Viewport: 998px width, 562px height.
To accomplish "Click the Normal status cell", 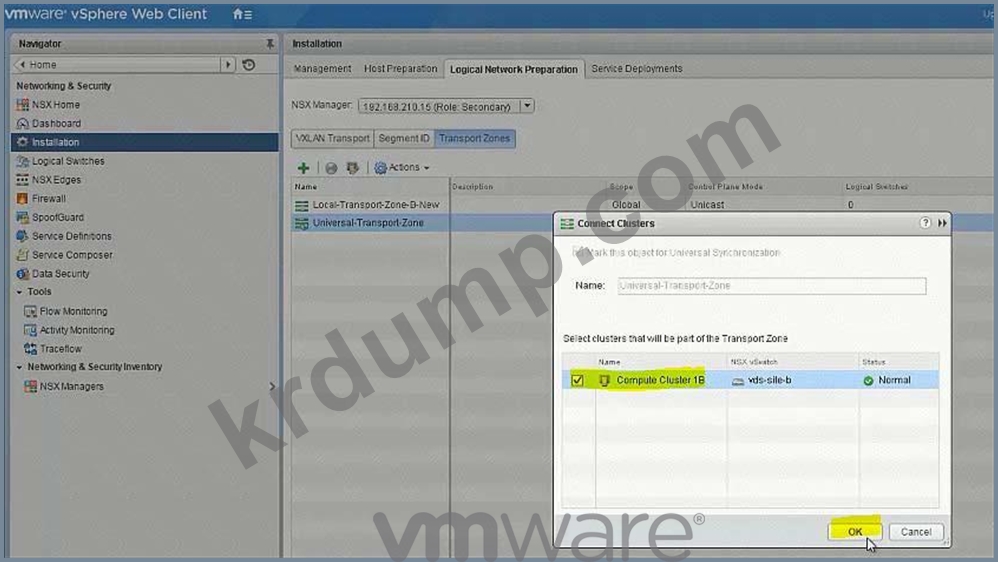I will 894,380.
